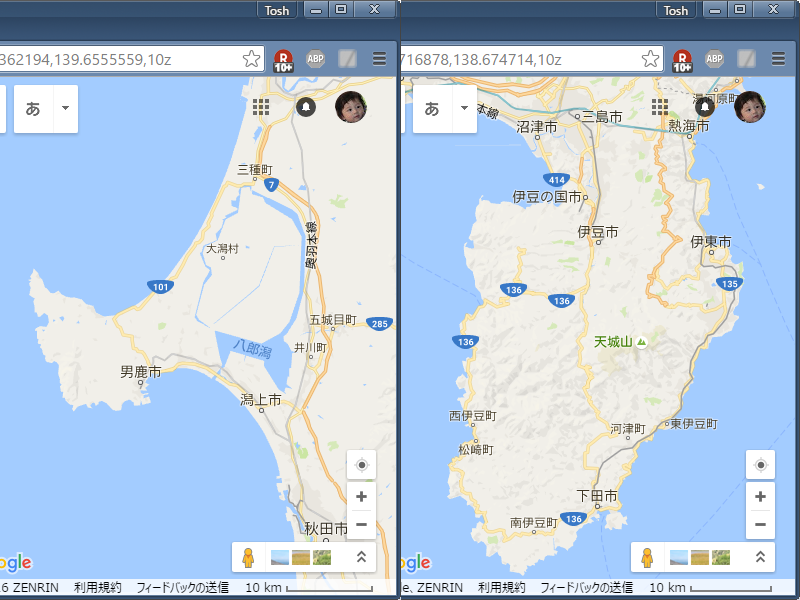Zoom out on the right map
The height and width of the screenshot is (600, 800).
[760, 524]
